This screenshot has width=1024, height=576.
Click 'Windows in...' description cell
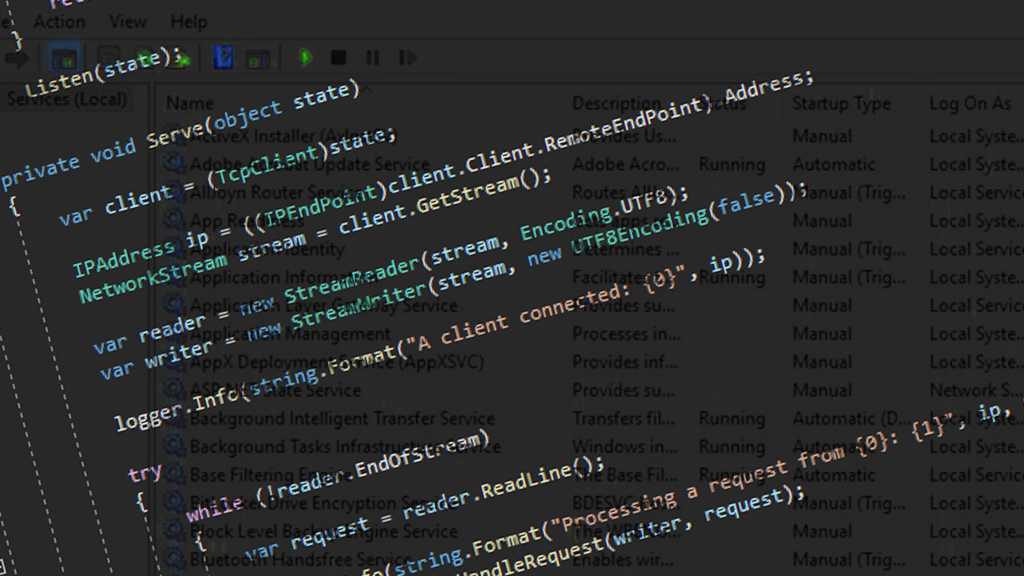point(624,447)
